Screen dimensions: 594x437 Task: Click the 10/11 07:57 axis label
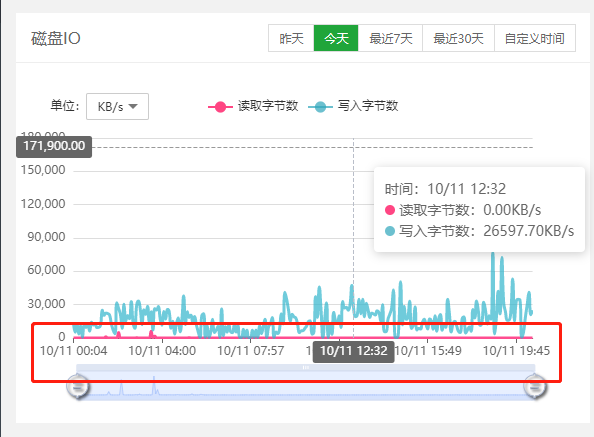click(x=250, y=351)
